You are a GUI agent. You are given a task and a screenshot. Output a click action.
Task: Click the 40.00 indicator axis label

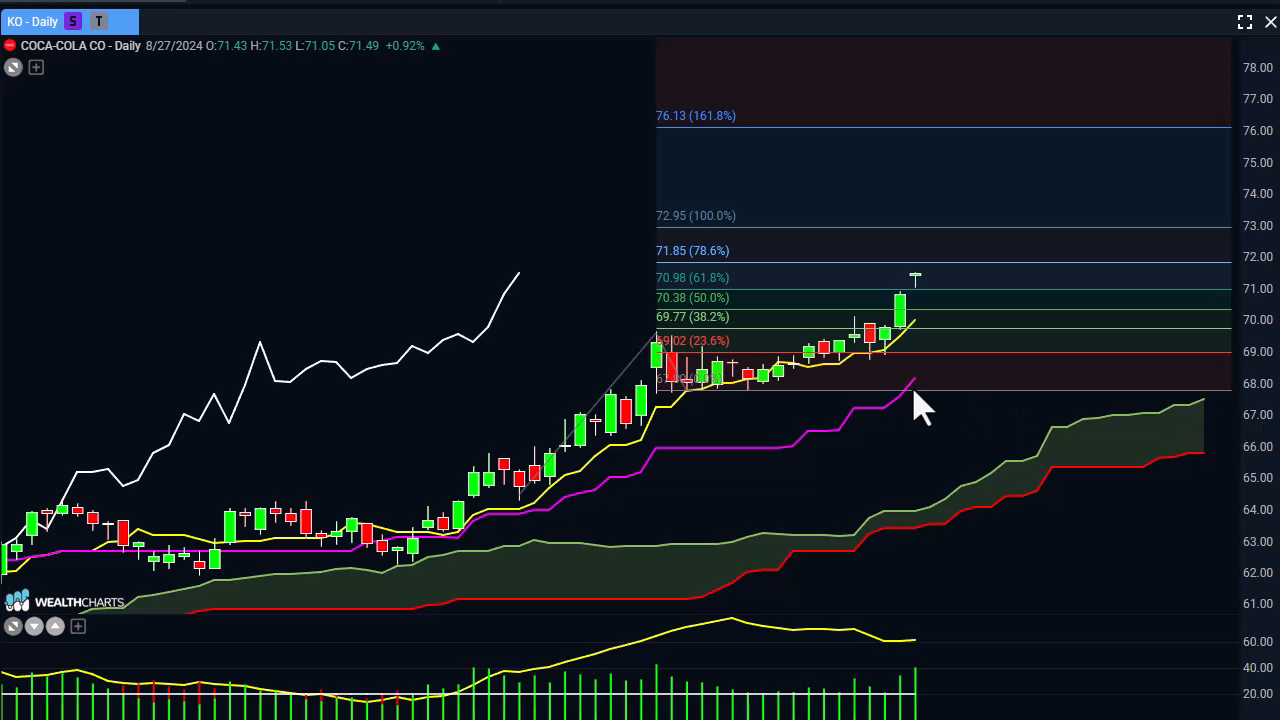coord(1257,668)
